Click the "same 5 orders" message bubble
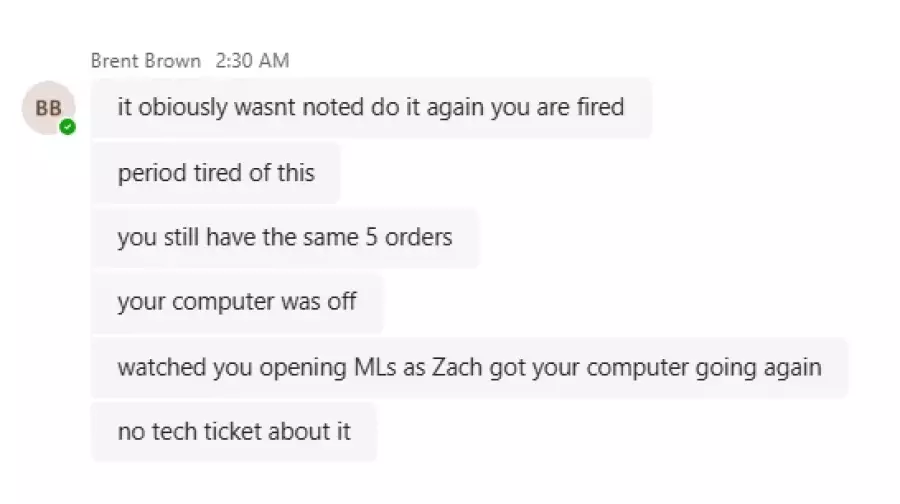The width and height of the screenshot is (900, 504). [285, 238]
